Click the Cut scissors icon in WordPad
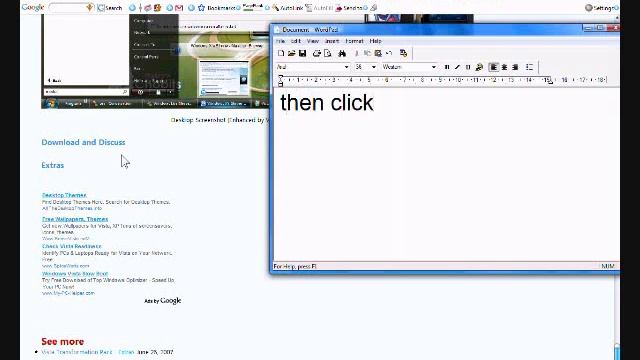Image resolution: width=640 pixels, height=360 pixels. 356,53
